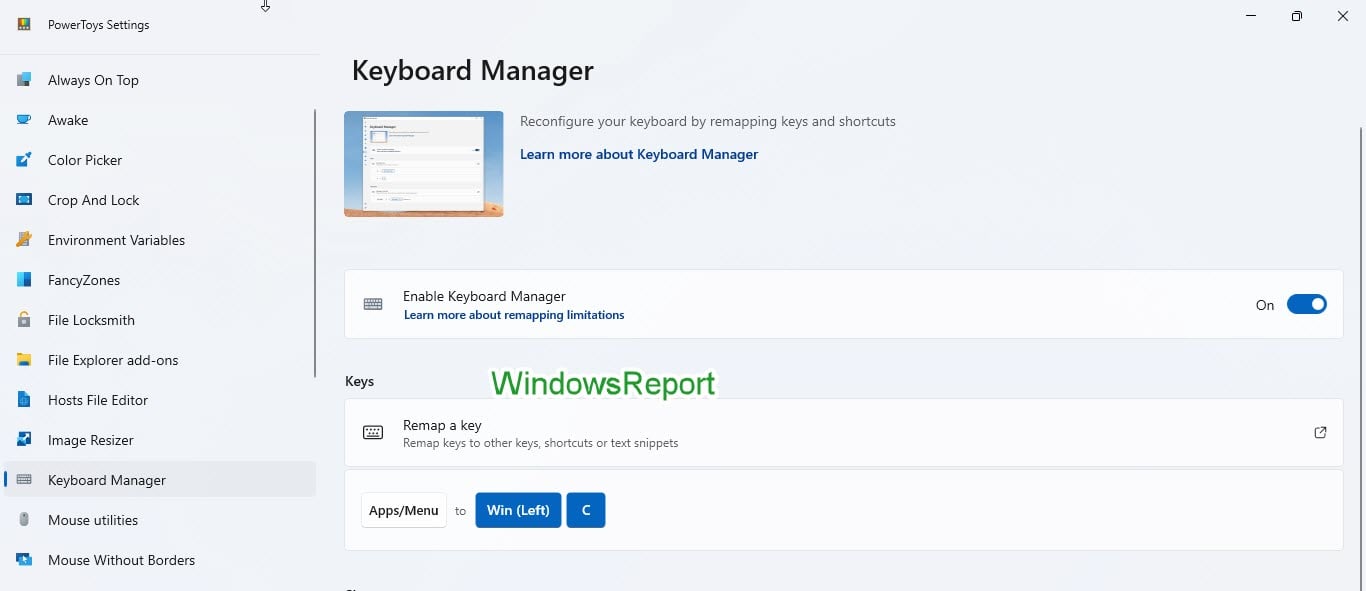Select Hosts File Editor in navigation

click(160, 400)
